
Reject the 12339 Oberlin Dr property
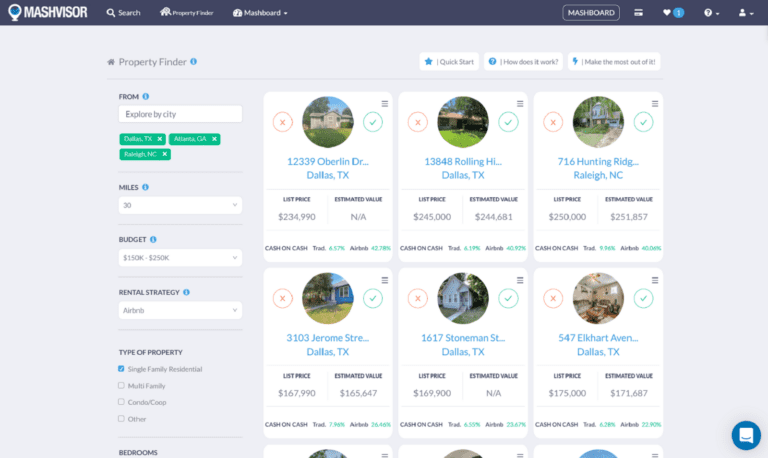point(283,122)
